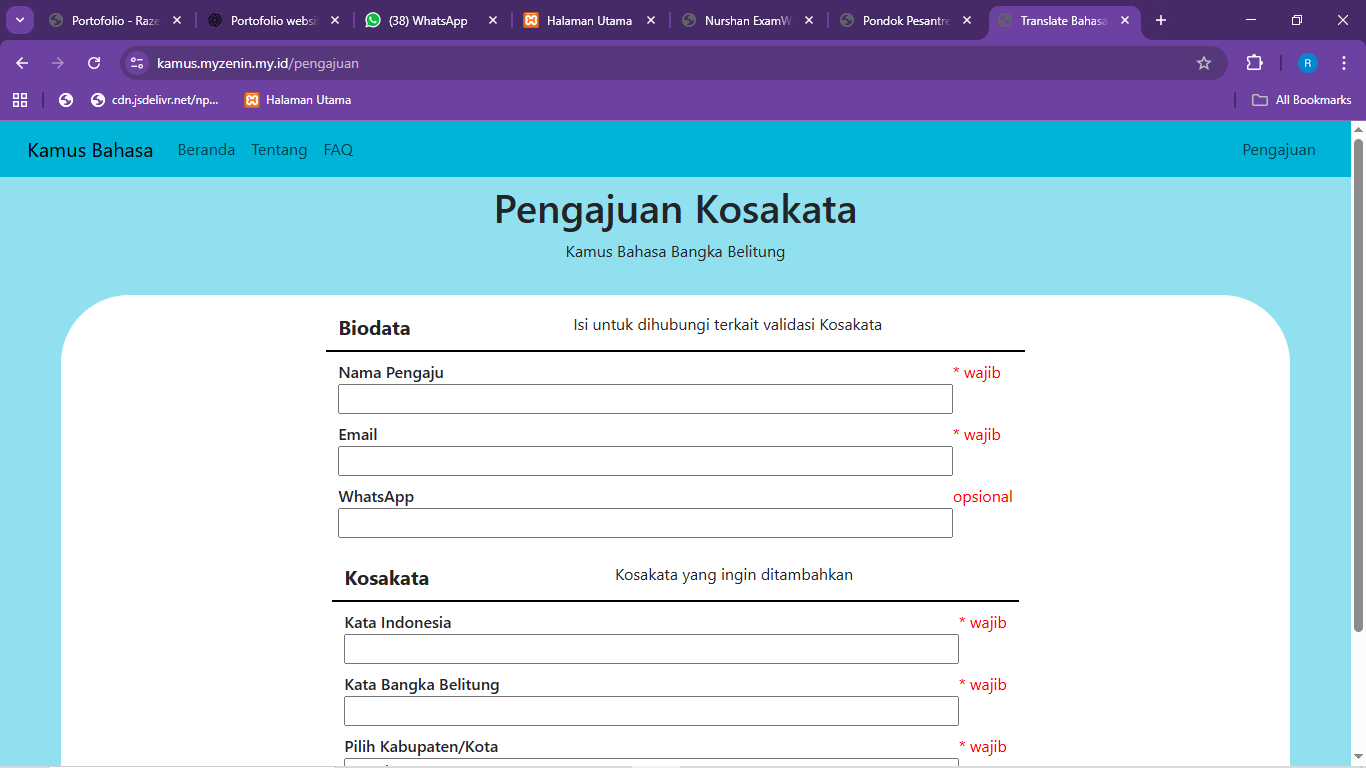Click the new tab plus button
This screenshot has width=1366, height=768.
1160,20
